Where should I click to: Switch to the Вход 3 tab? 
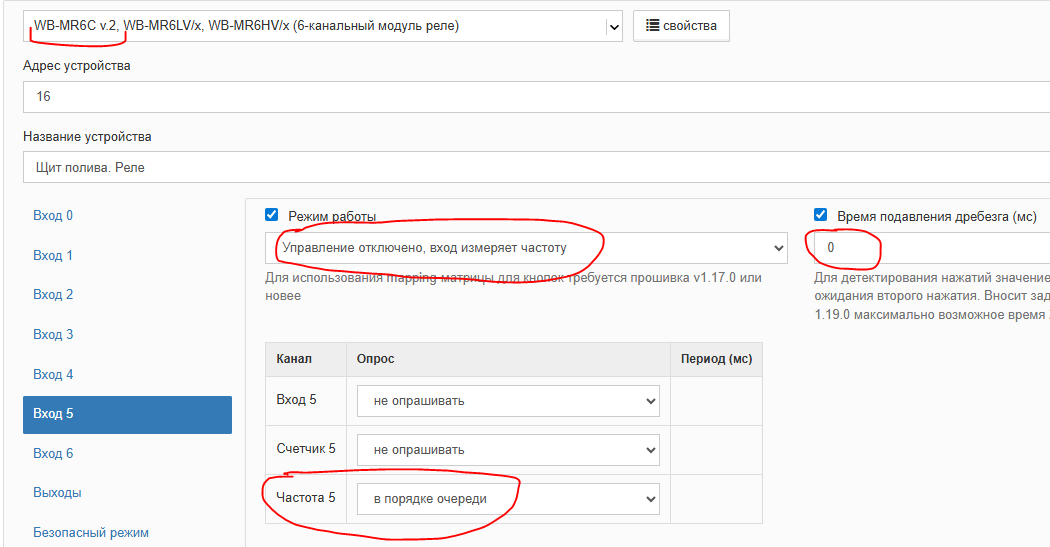(53, 335)
